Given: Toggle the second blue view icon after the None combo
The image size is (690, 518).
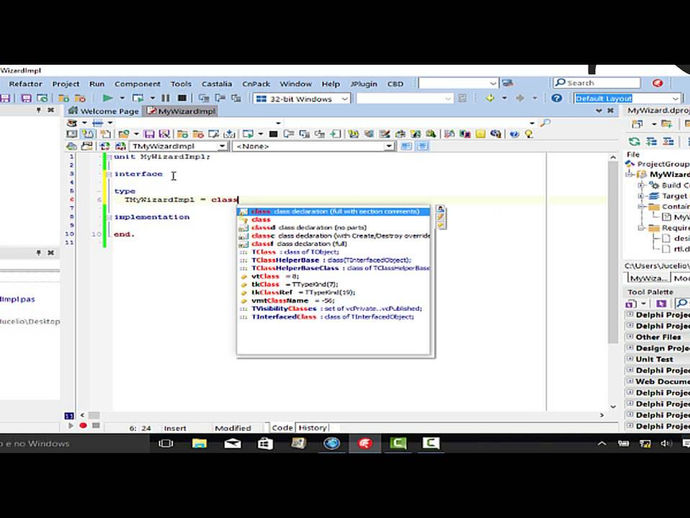Looking at the screenshot, I should pos(422,146).
